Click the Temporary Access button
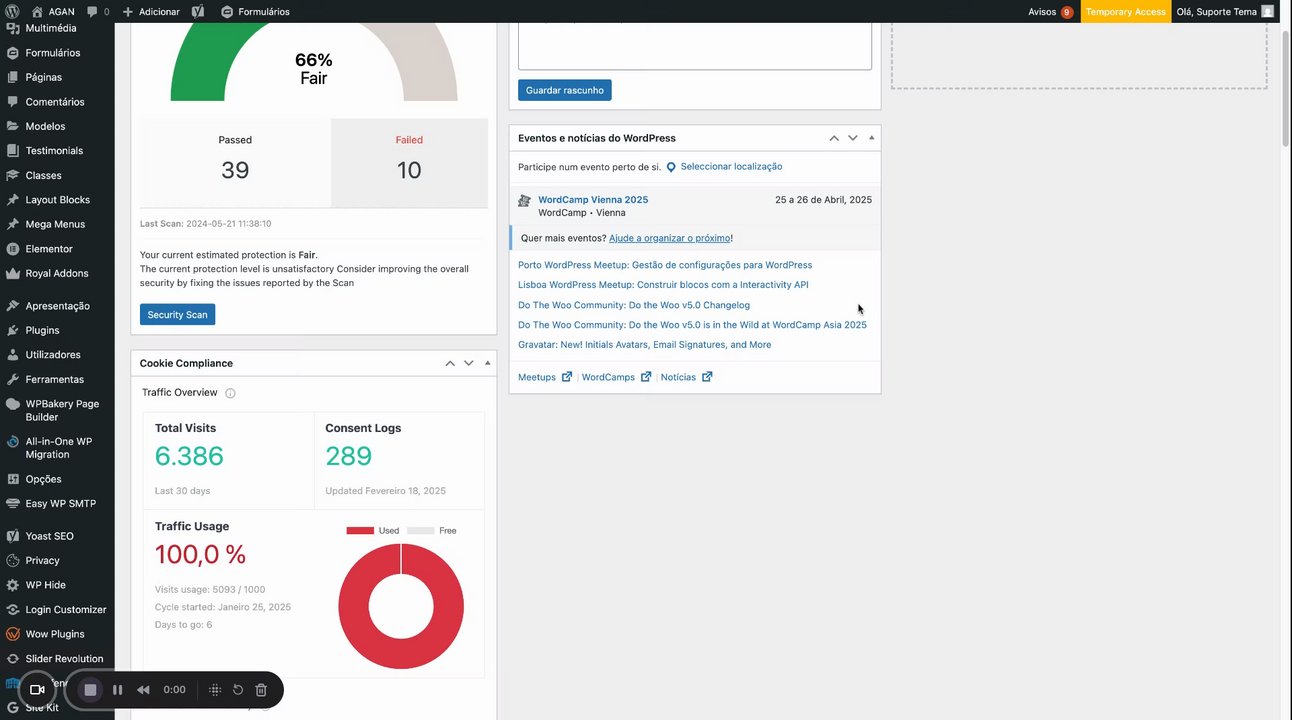This screenshot has height=720, width=1292. click(1126, 11)
